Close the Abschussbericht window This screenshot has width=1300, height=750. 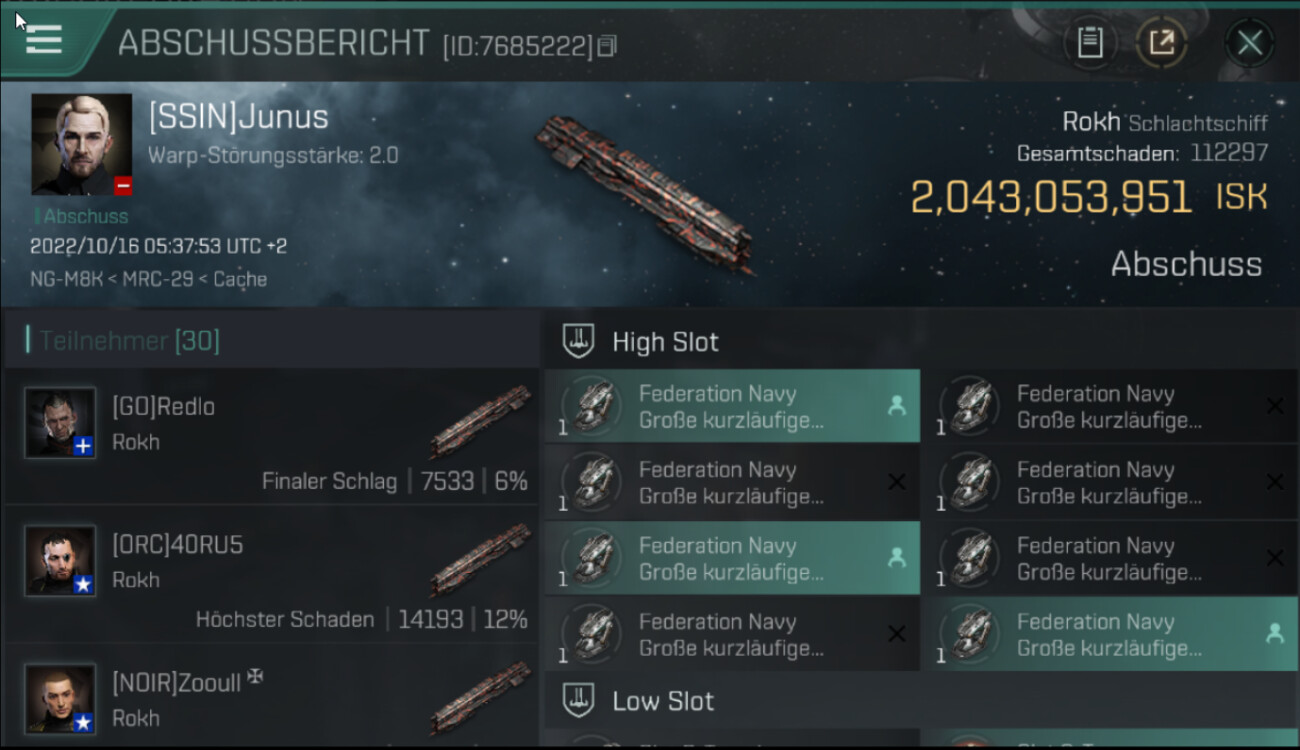click(x=1249, y=43)
